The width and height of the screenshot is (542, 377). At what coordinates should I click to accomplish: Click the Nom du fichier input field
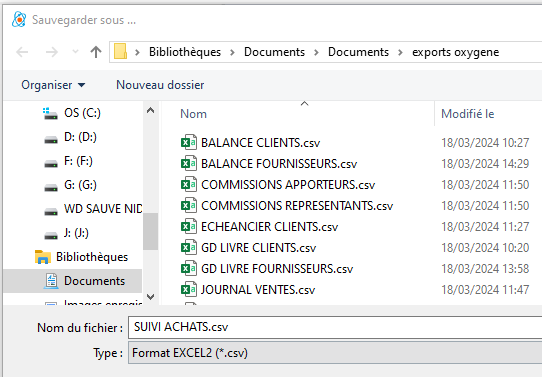(335, 327)
